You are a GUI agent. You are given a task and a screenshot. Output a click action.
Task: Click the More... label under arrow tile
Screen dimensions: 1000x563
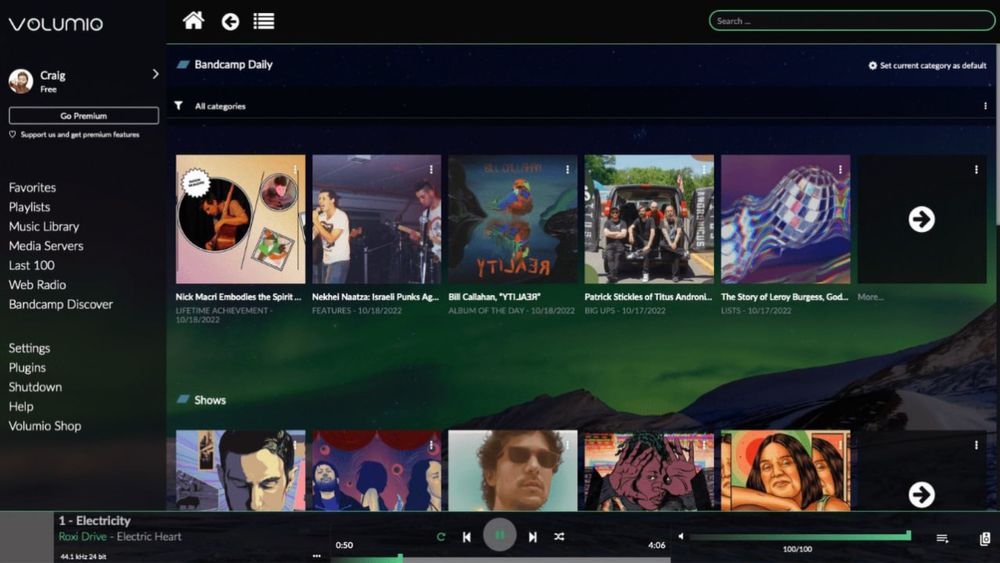pyautogui.click(x=871, y=297)
